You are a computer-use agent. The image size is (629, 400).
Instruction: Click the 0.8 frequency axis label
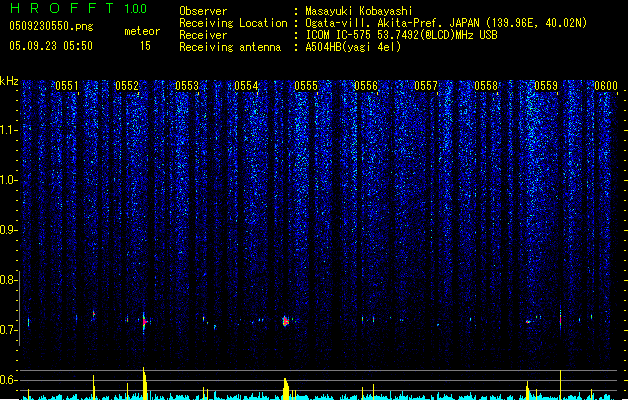click(x=8, y=280)
